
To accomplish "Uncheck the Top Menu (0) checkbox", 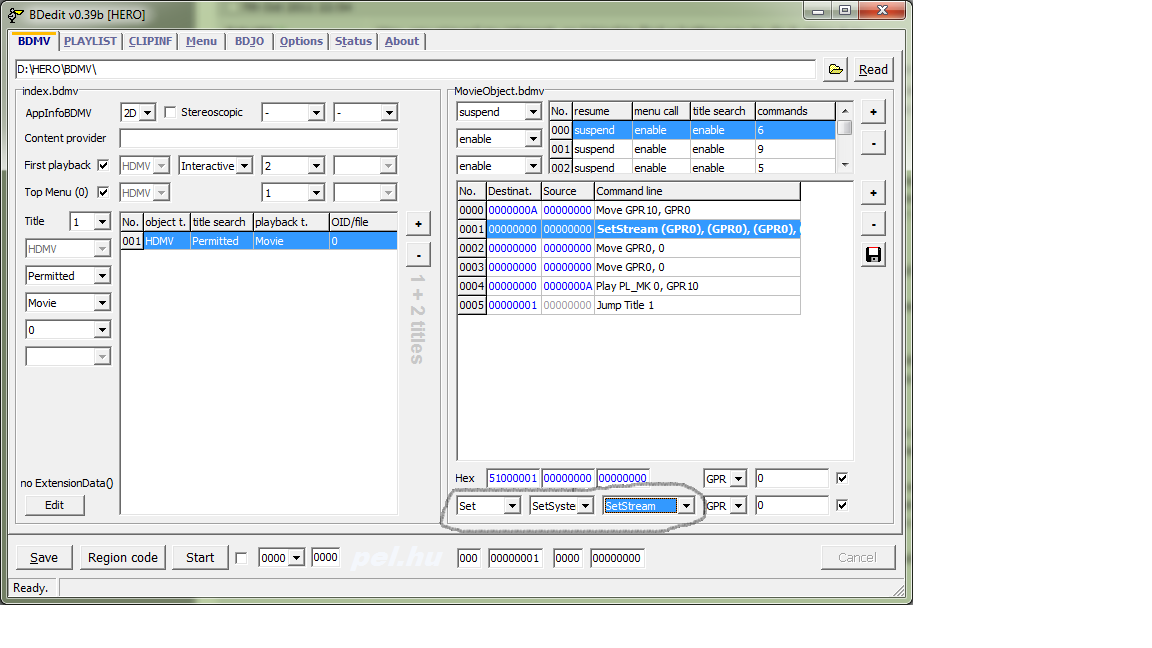I will [x=103, y=192].
